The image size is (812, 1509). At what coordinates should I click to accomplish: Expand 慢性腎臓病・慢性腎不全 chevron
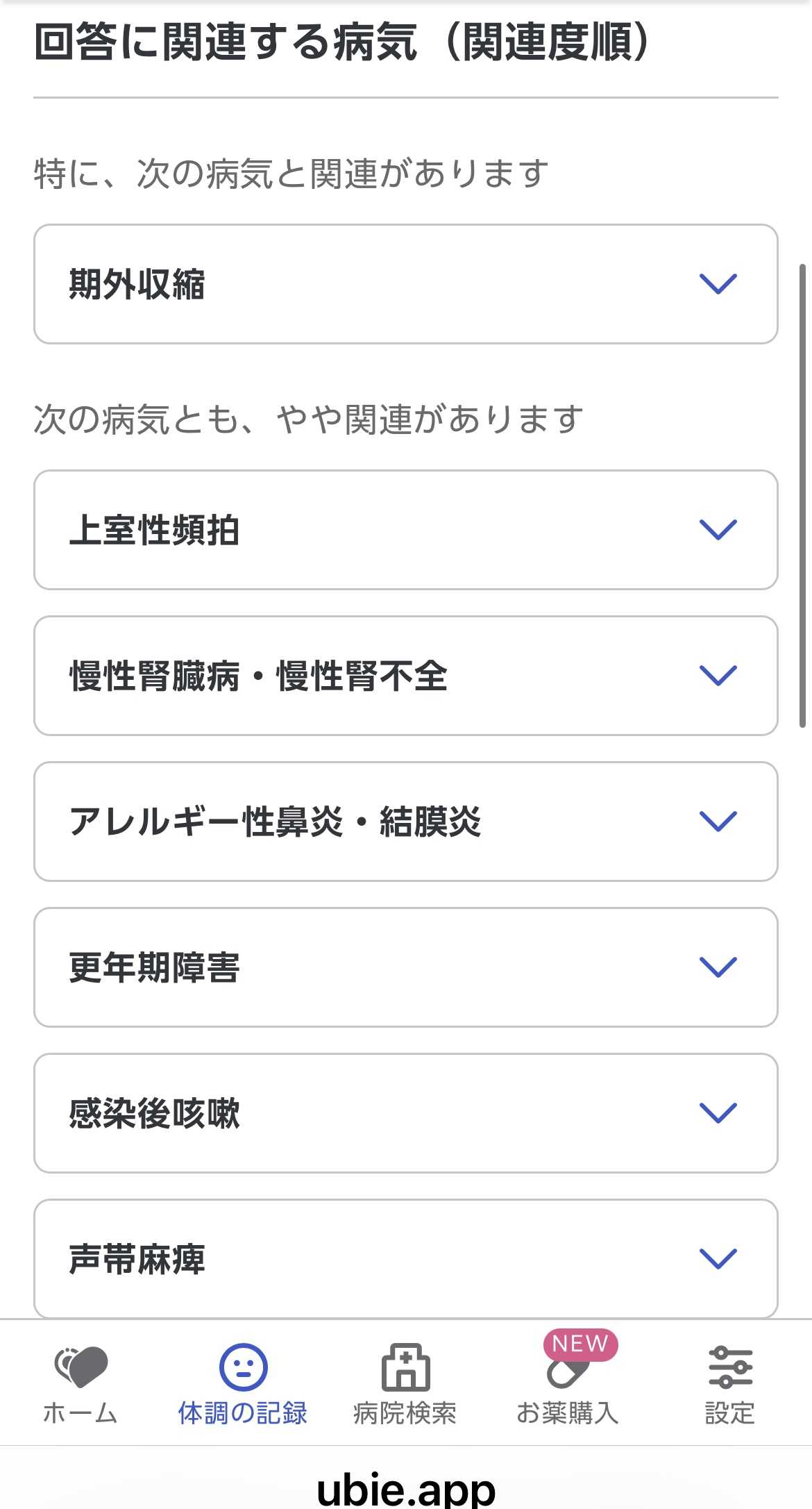click(x=718, y=676)
